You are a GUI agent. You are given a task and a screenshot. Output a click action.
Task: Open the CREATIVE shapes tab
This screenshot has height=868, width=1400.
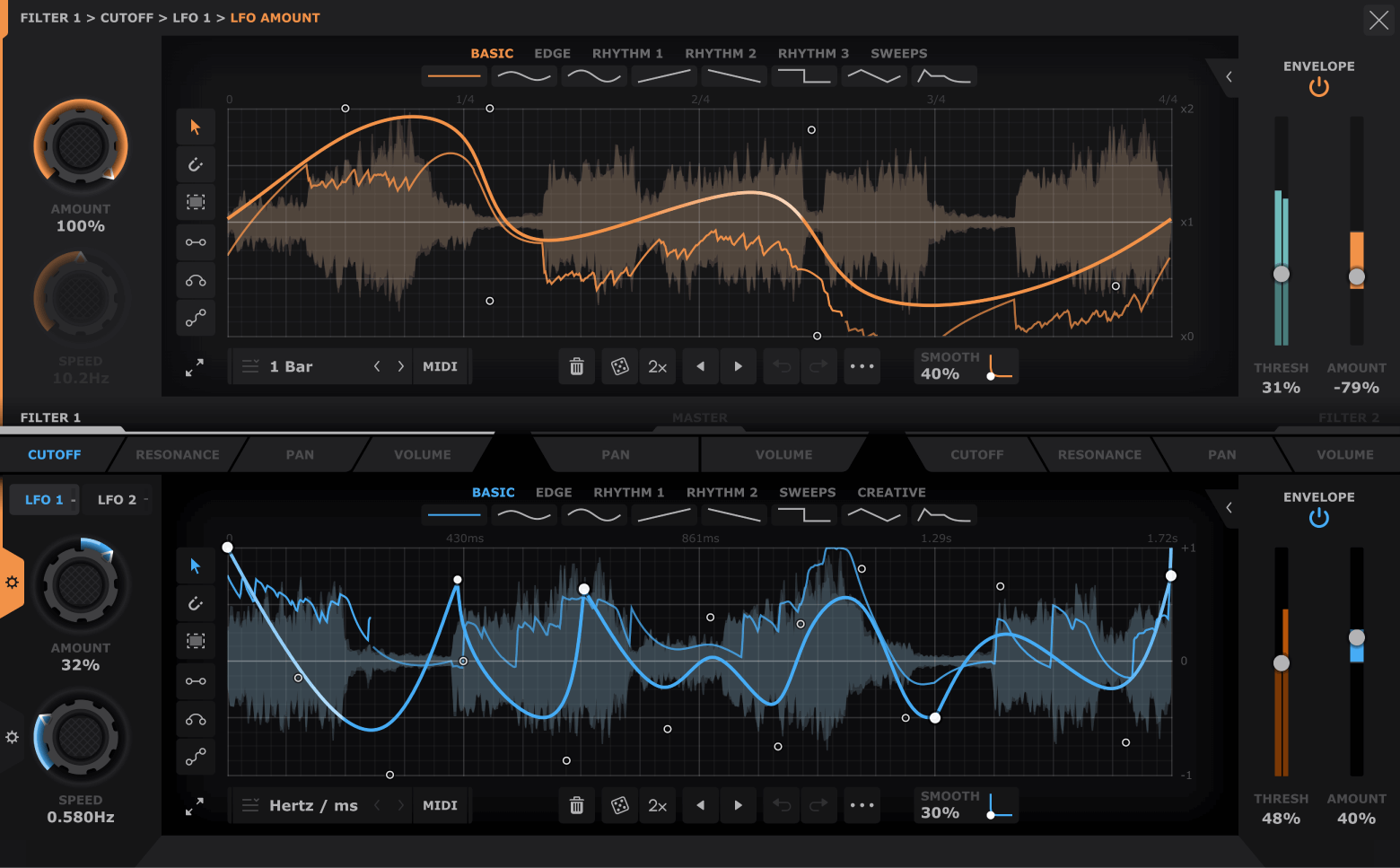click(x=890, y=492)
